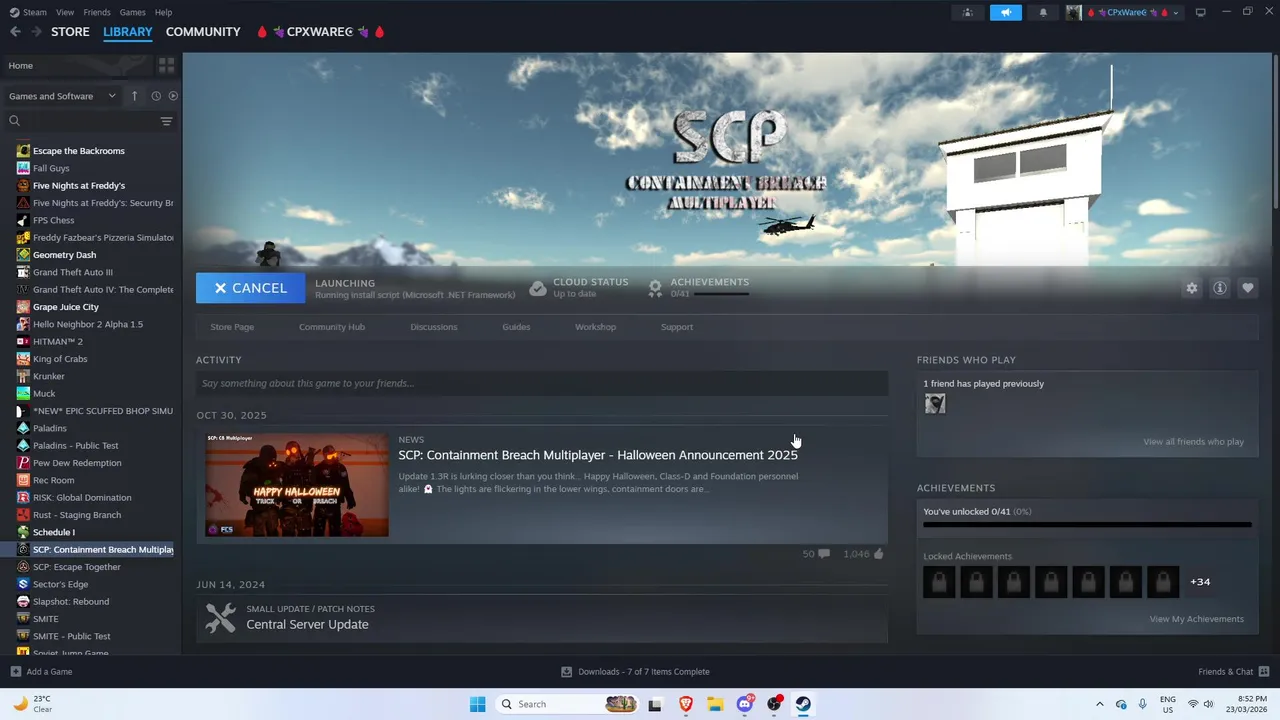Screen dimensions: 1280x720
Task: Open the Support link
Action: pyautogui.click(x=677, y=327)
